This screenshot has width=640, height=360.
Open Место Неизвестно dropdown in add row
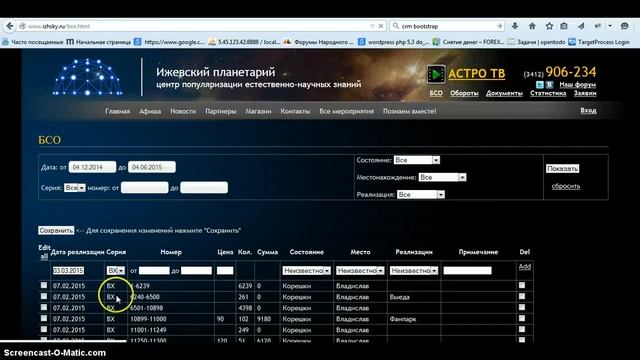(360, 270)
